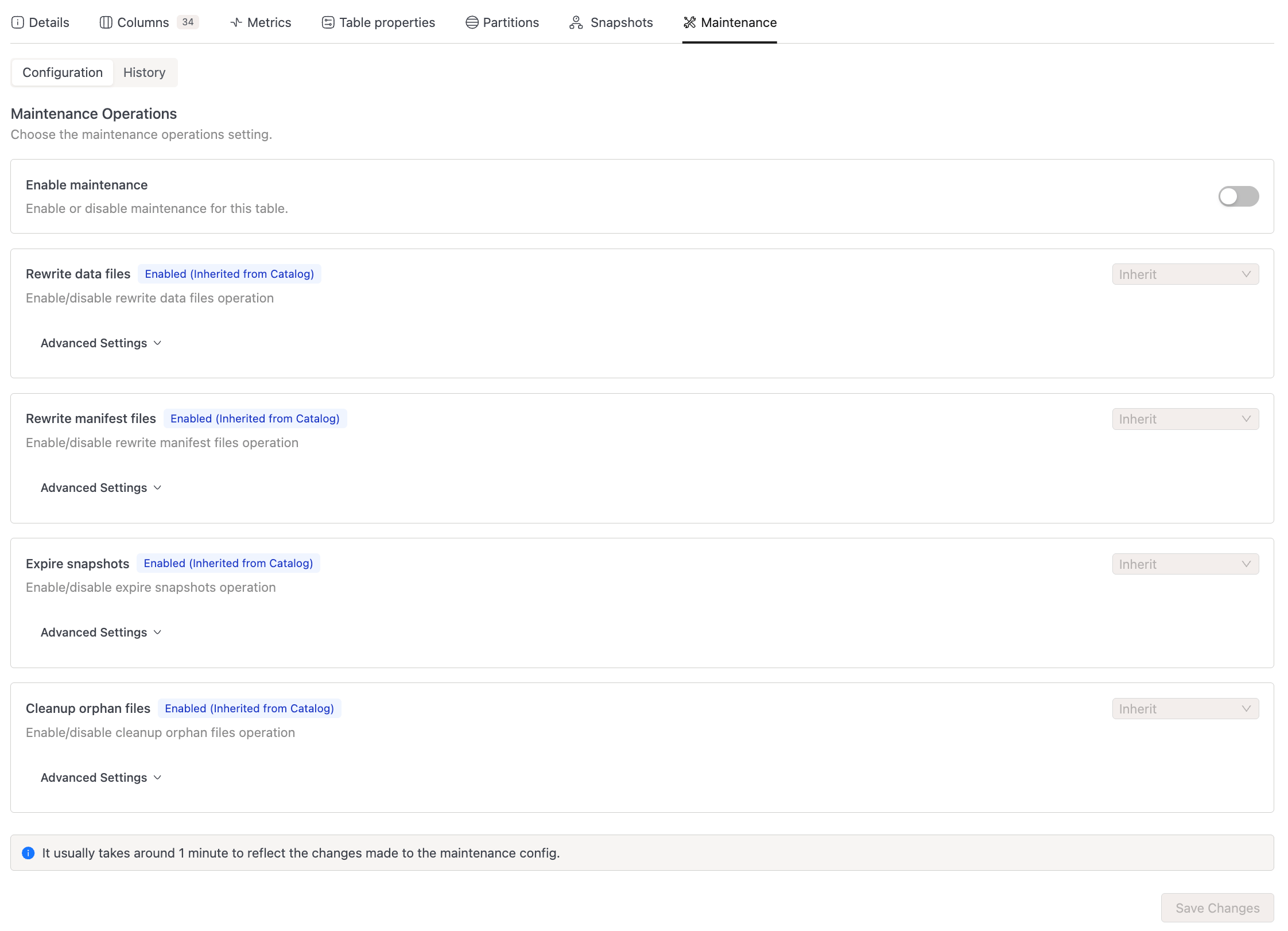This screenshot has height=931, width=1288.
Task: Open Expire snapshots Inherit dropdown
Action: coord(1185,564)
